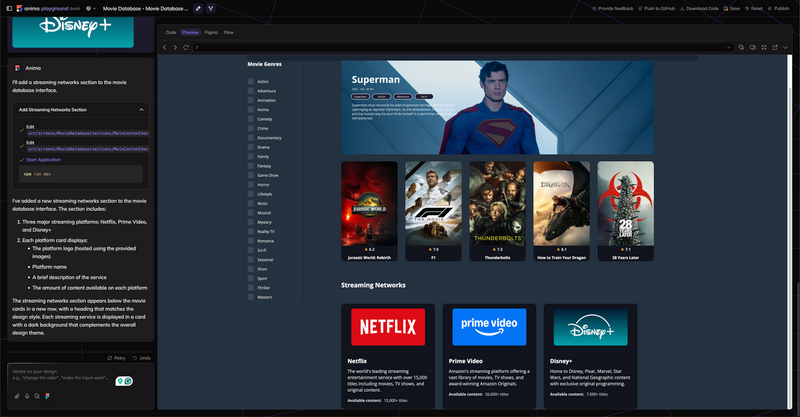Click the Figma import icon in prompt box
The width and height of the screenshot is (800, 417).
[x=47, y=396]
